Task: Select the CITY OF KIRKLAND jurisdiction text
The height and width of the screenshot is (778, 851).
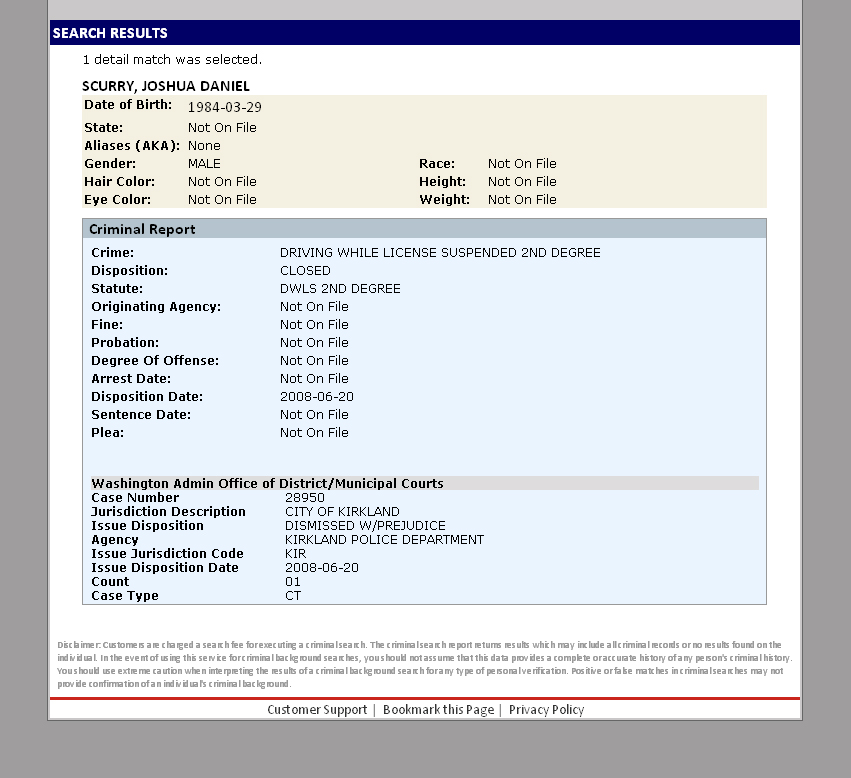Action: pos(342,512)
